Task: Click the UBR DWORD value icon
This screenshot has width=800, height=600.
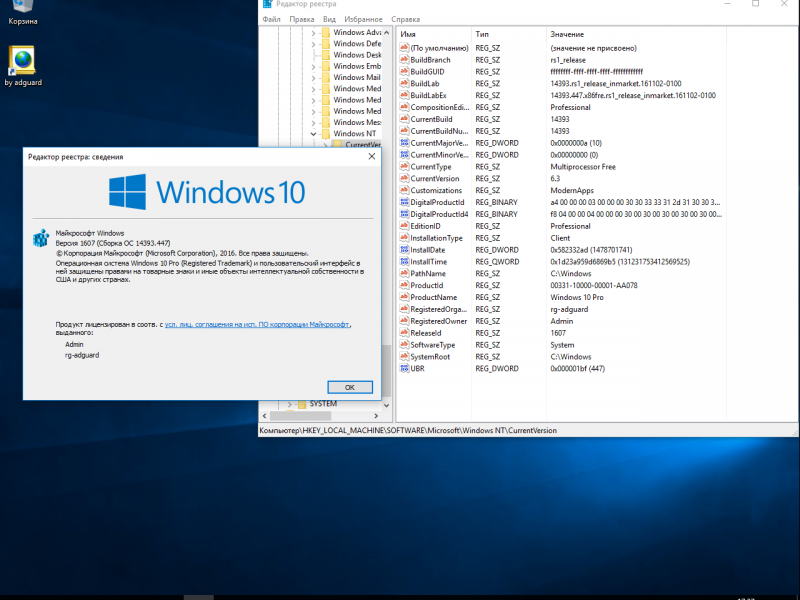Action: pos(404,368)
